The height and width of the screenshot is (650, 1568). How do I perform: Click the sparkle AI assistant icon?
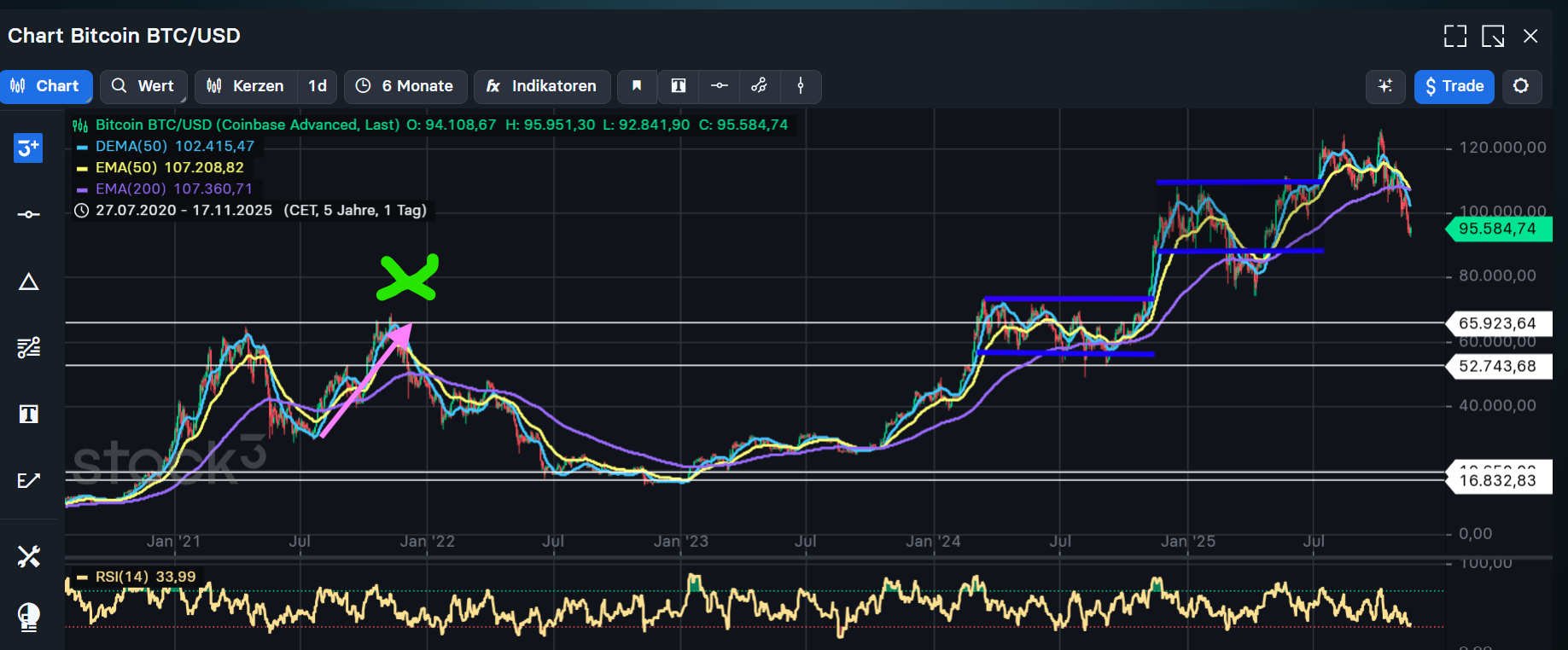pos(1384,86)
